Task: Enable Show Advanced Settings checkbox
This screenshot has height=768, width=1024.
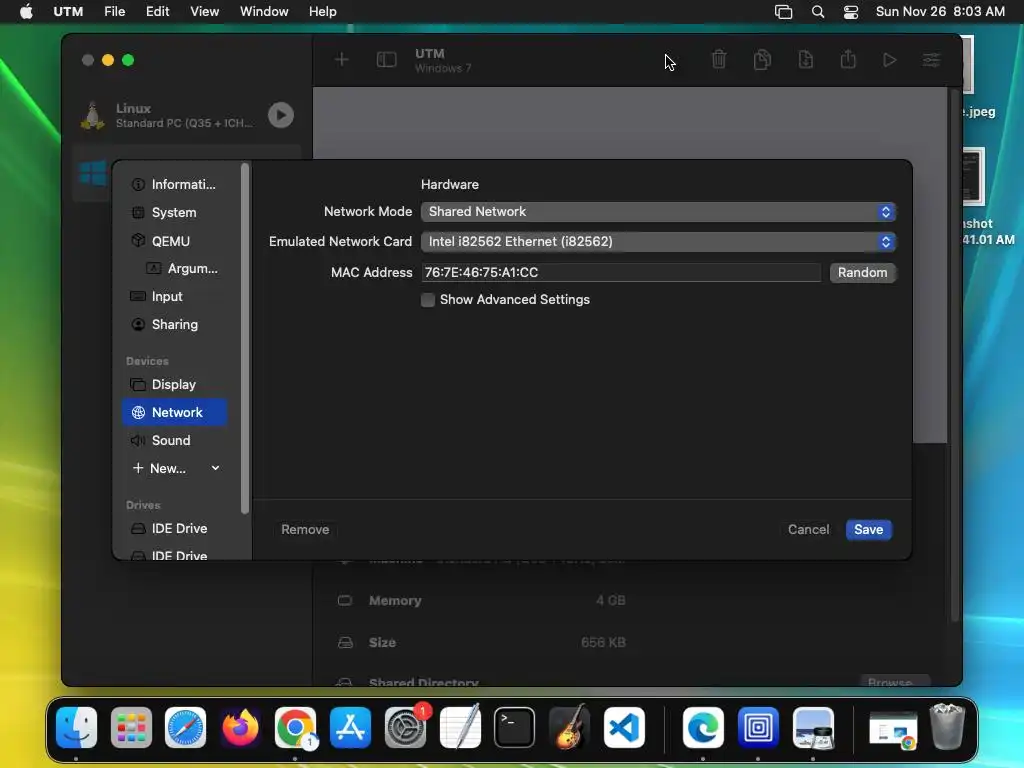Action: (428, 300)
